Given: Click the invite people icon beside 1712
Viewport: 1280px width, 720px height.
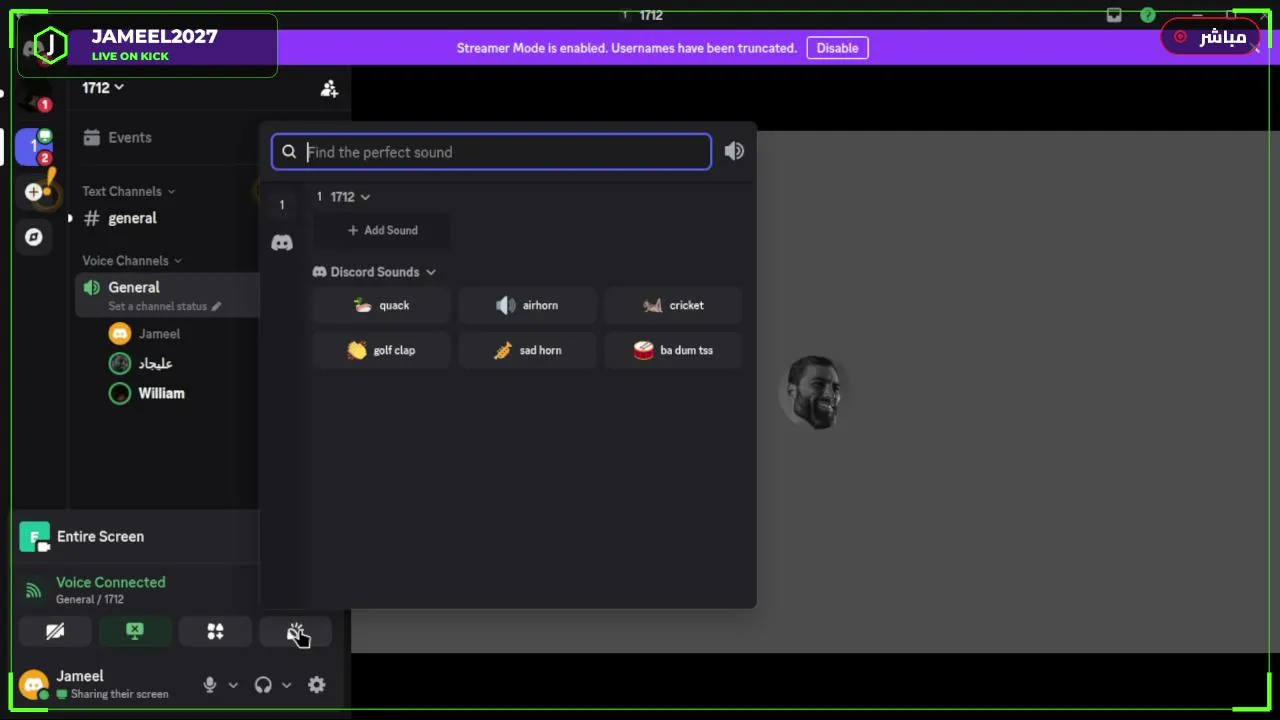Looking at the screenshot, I should 329,88.
